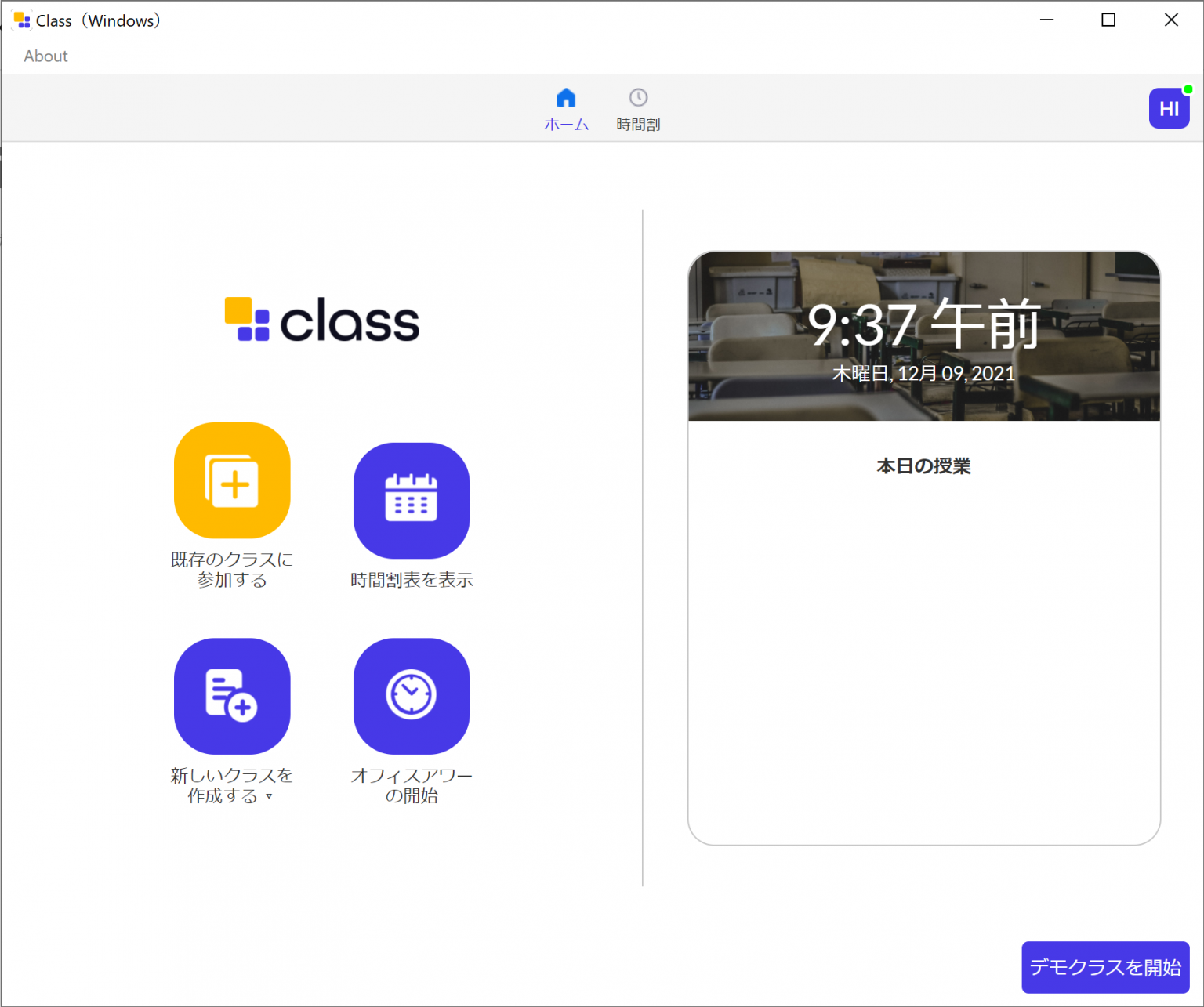This screenshot has height=1007, width=1204.
Task: Click the classroom photo banner
Action: pos(924,336)
